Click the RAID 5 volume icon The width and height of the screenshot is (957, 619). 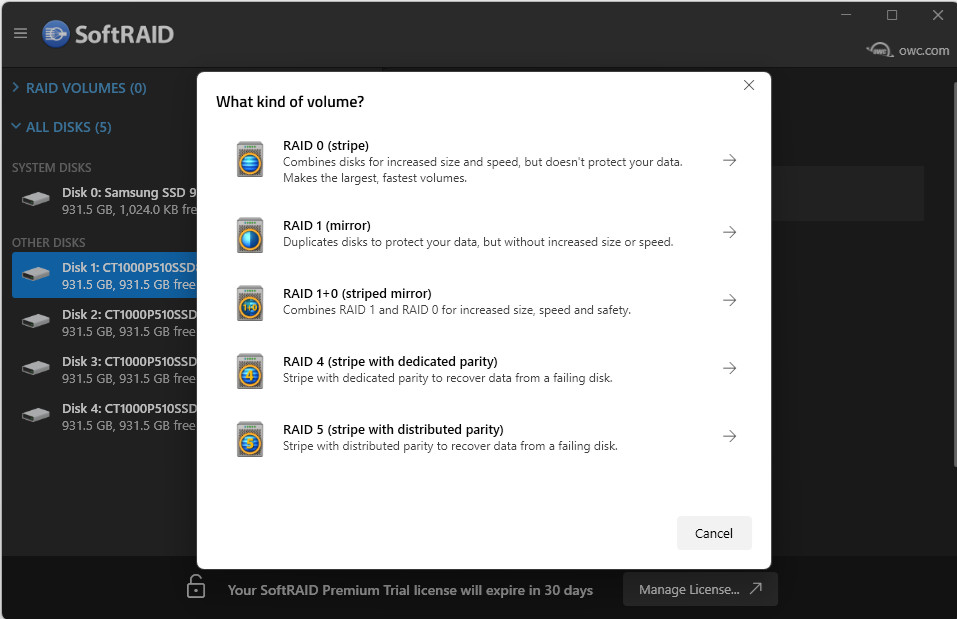pyautogui.click(x=250, y=439)
